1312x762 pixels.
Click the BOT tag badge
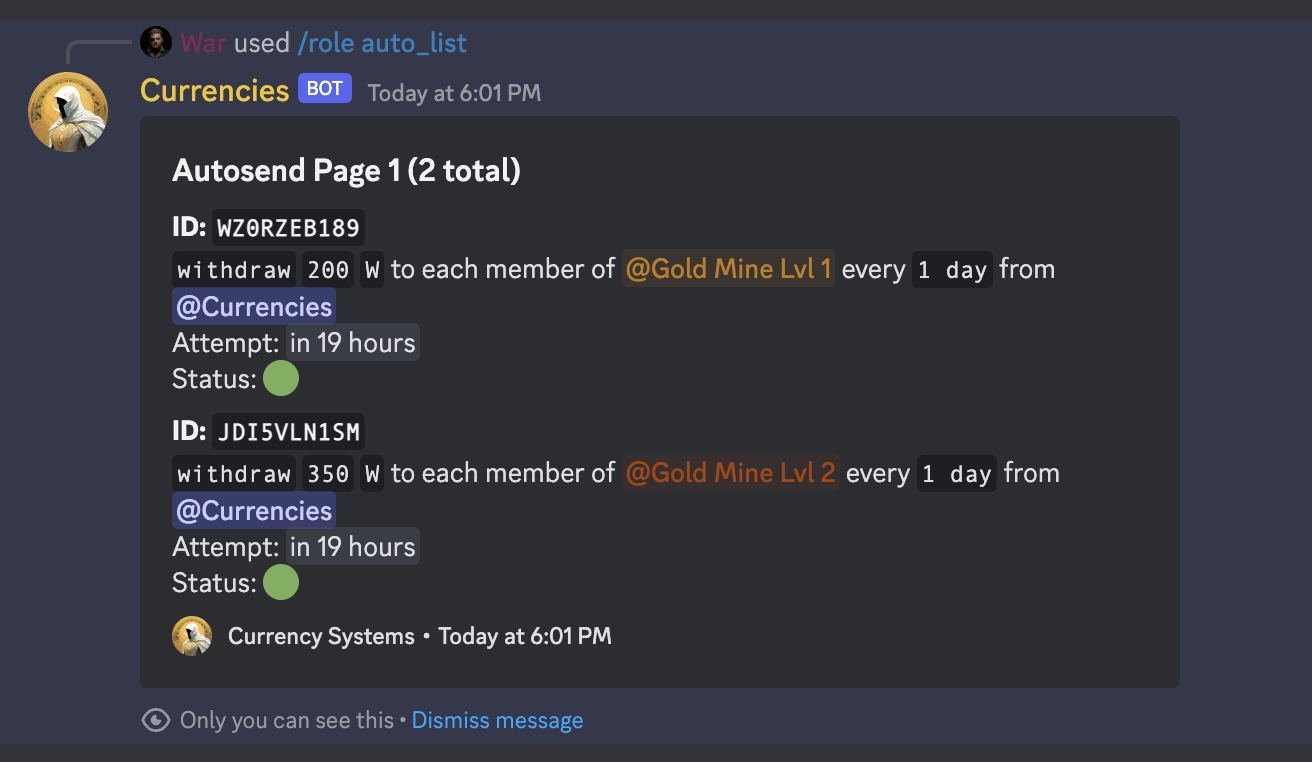pos(324,89)
